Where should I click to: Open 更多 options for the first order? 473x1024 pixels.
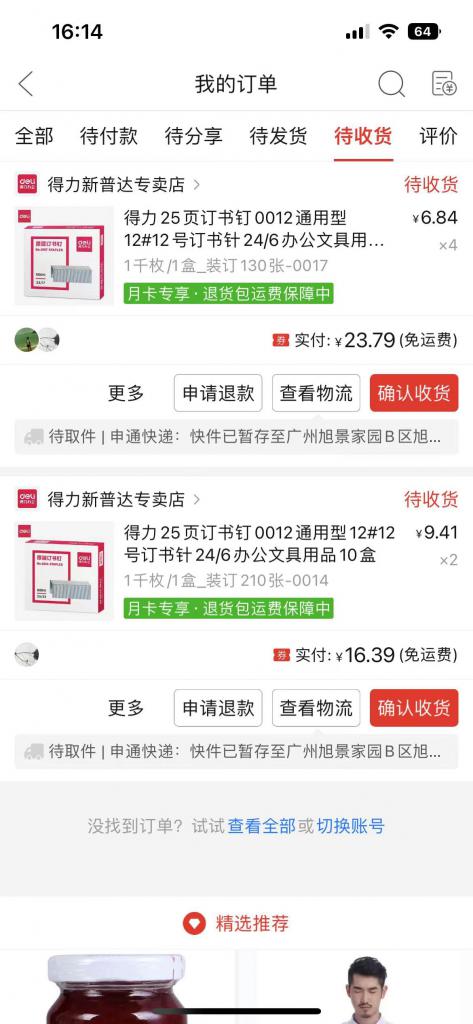[126, 393]
